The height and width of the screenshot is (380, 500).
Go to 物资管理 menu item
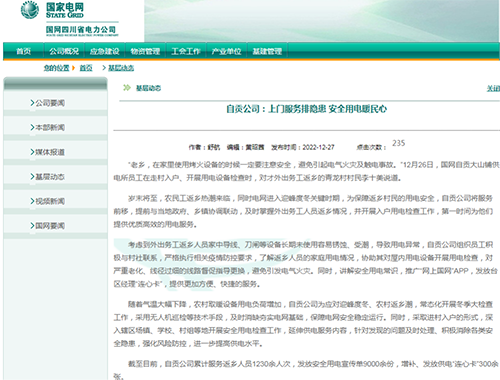145,51
